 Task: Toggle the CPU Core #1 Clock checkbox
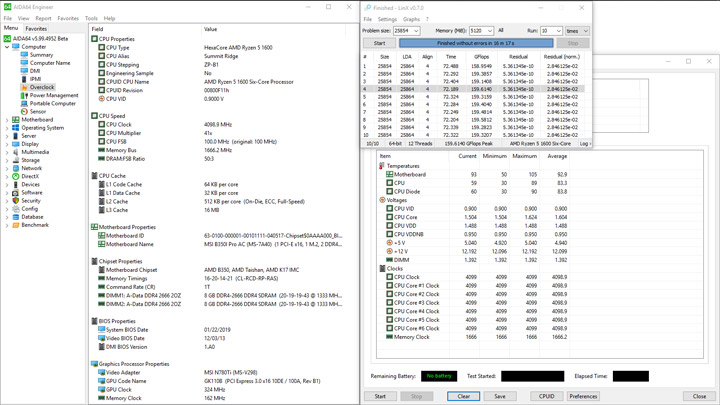tap(389, 286)
